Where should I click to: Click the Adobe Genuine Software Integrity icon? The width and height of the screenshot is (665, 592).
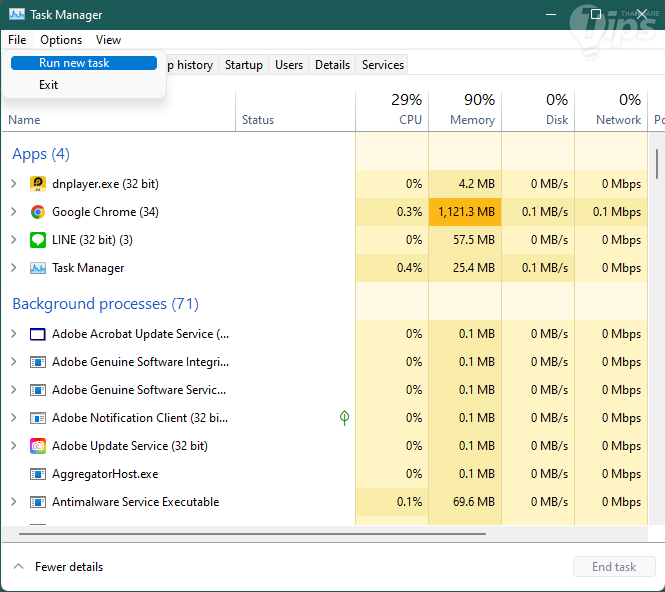coord(38,362)
